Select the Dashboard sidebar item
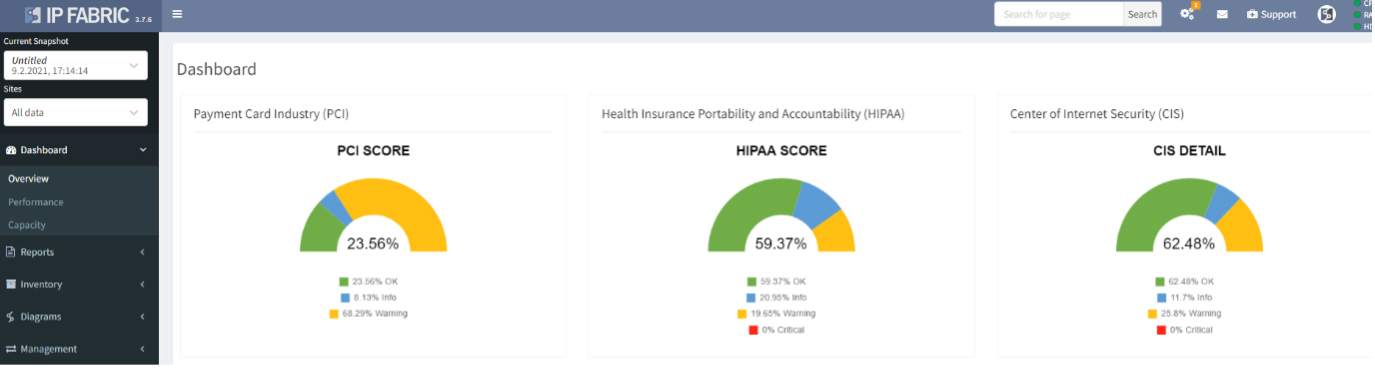1375x369 pixels. point(79,150)
